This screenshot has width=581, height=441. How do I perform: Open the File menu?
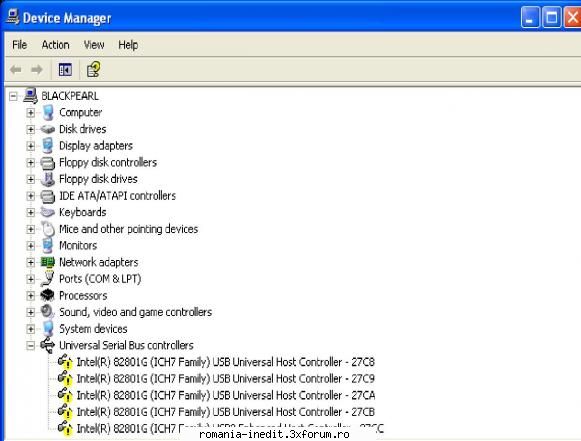[x=19, y=45]
